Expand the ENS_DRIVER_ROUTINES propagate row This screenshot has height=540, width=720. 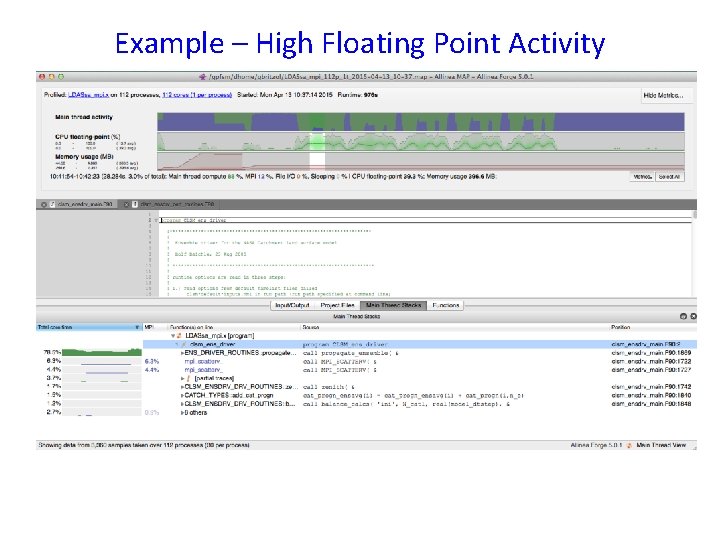[182, 353]
